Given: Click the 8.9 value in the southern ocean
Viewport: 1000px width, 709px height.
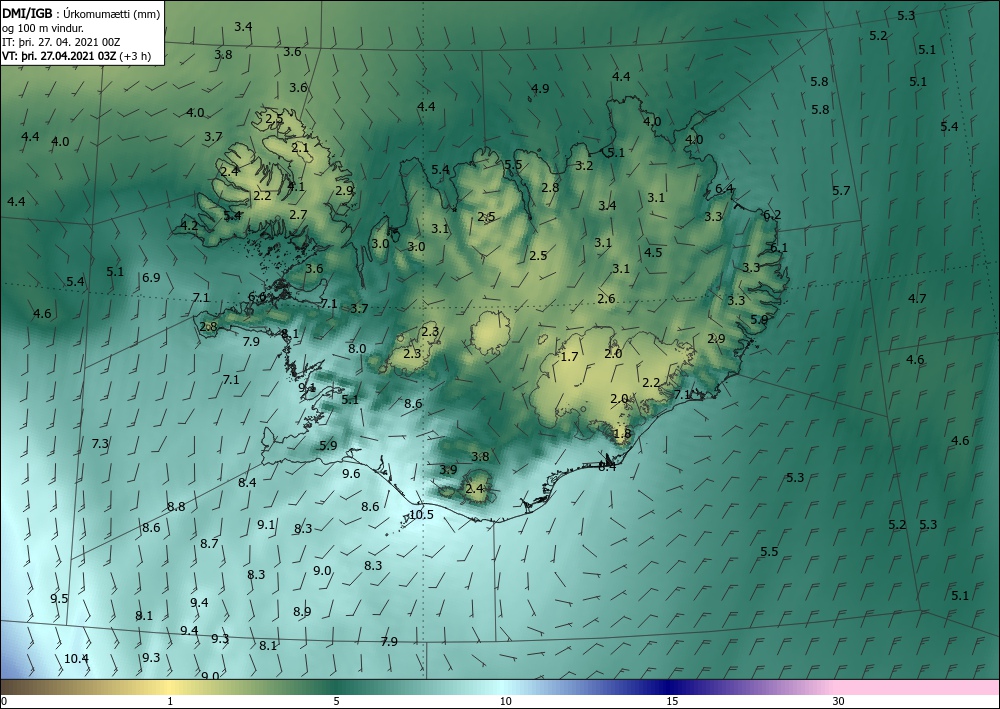Looking at the screenshot, I should pos(302,611).
